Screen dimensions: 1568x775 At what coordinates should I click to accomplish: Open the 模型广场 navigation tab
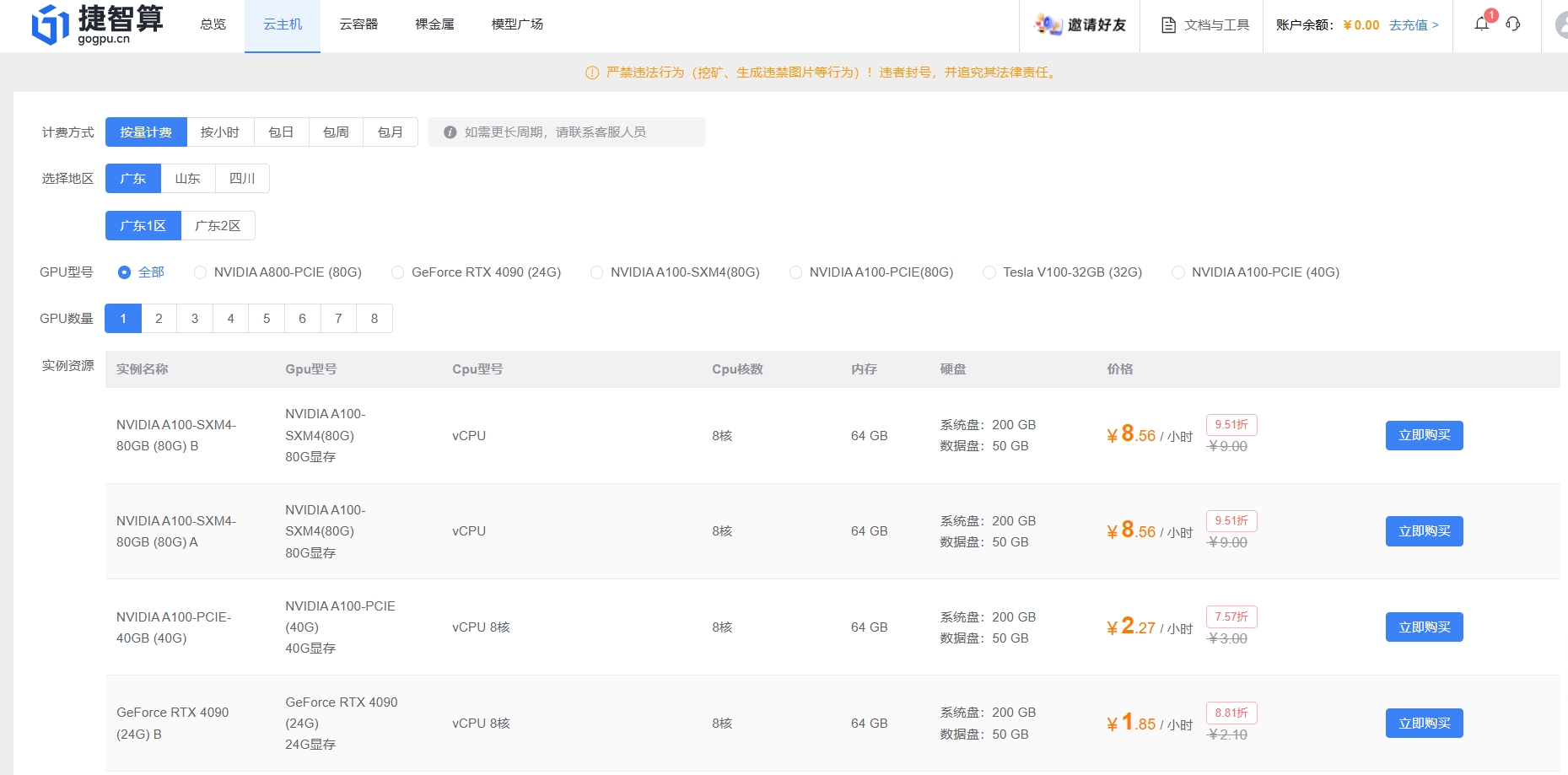click(x=517, y=24)
